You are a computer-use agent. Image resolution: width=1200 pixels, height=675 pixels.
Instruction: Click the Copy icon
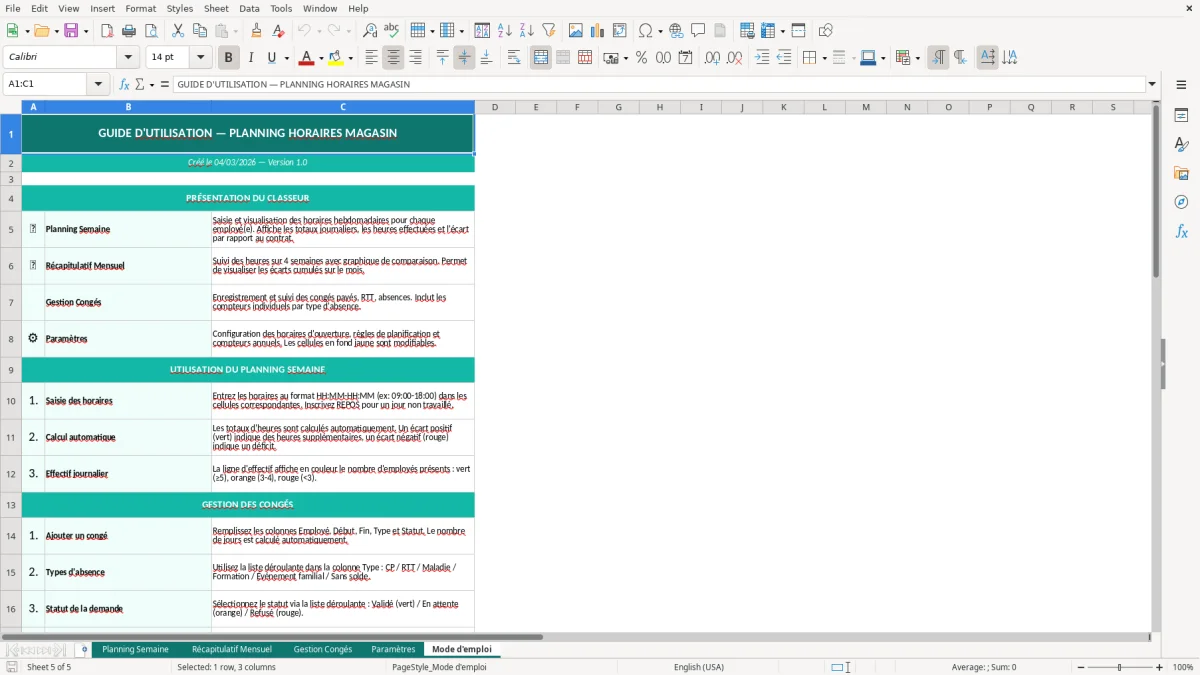[199, 31]
